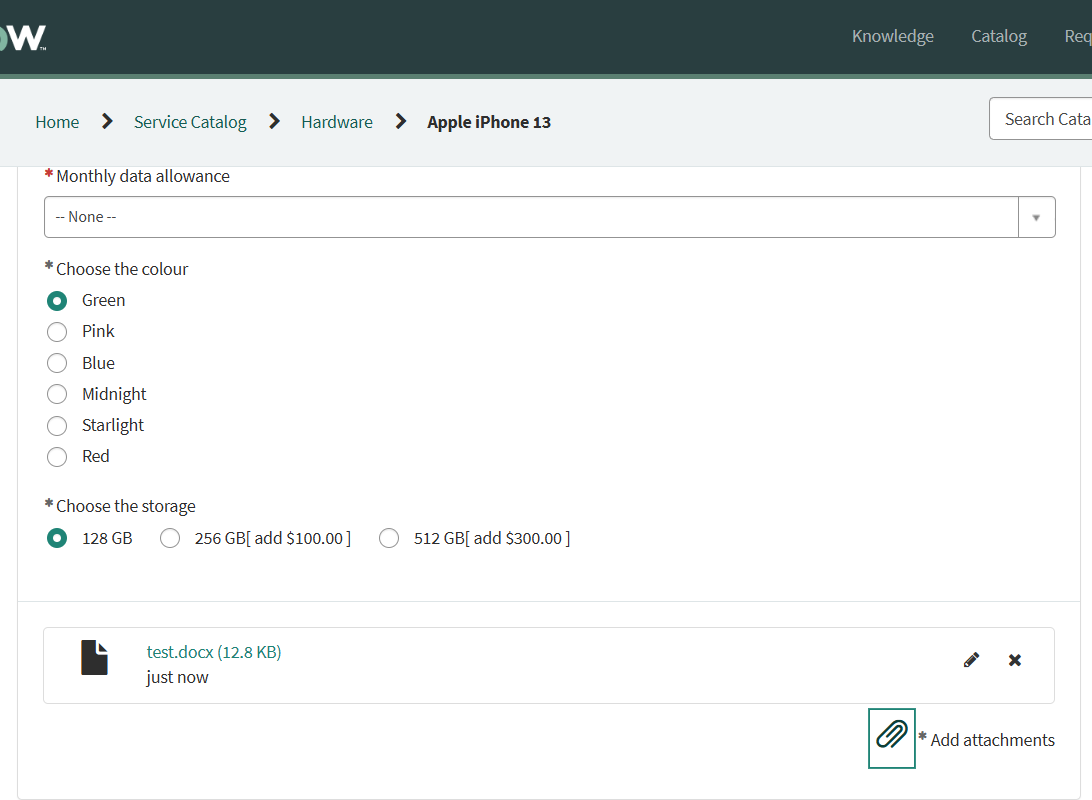The width and height of the screenshot is (1092, 800).
Task: Select the Red colour option
Action: pyautogui.click(x=57, y=457)
